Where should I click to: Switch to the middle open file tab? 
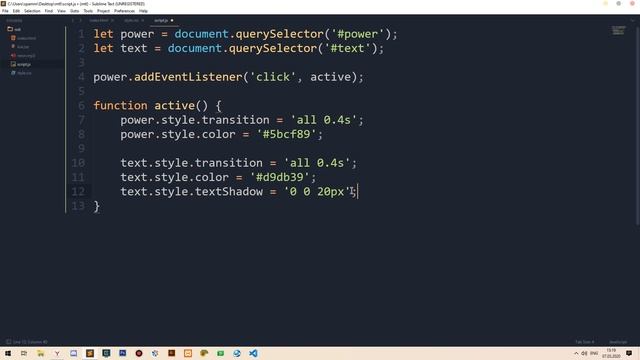[x=131, y=20]
